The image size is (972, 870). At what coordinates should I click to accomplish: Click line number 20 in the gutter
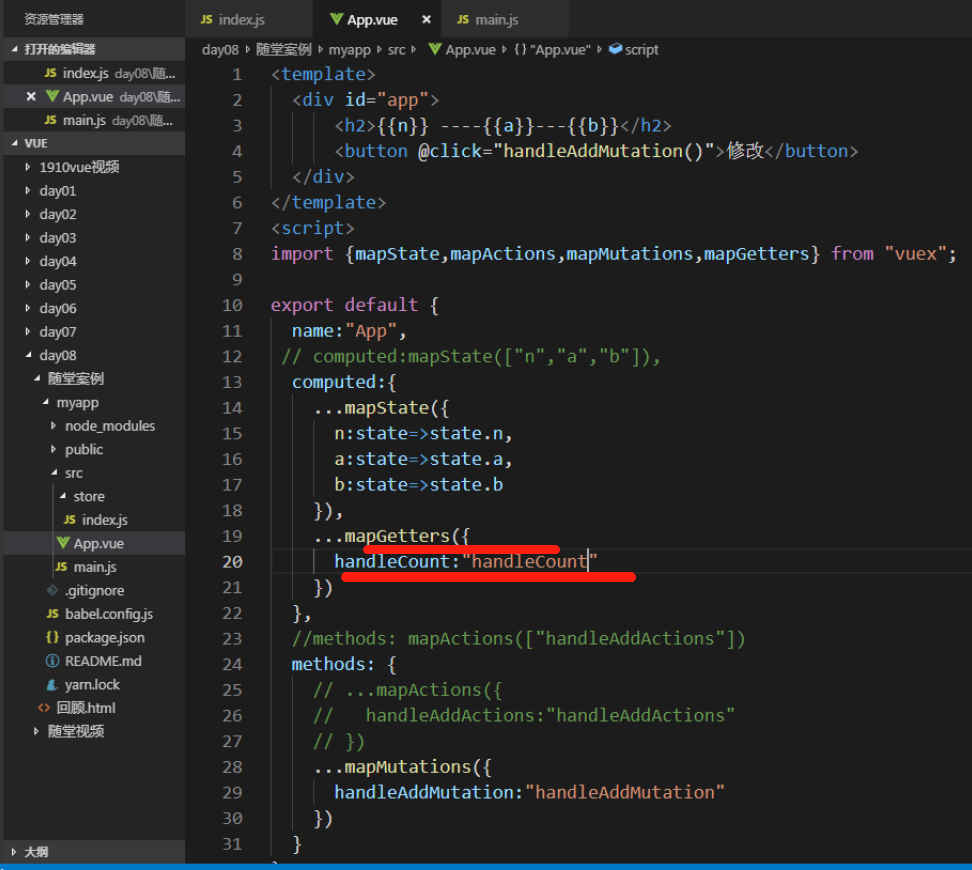232,562
